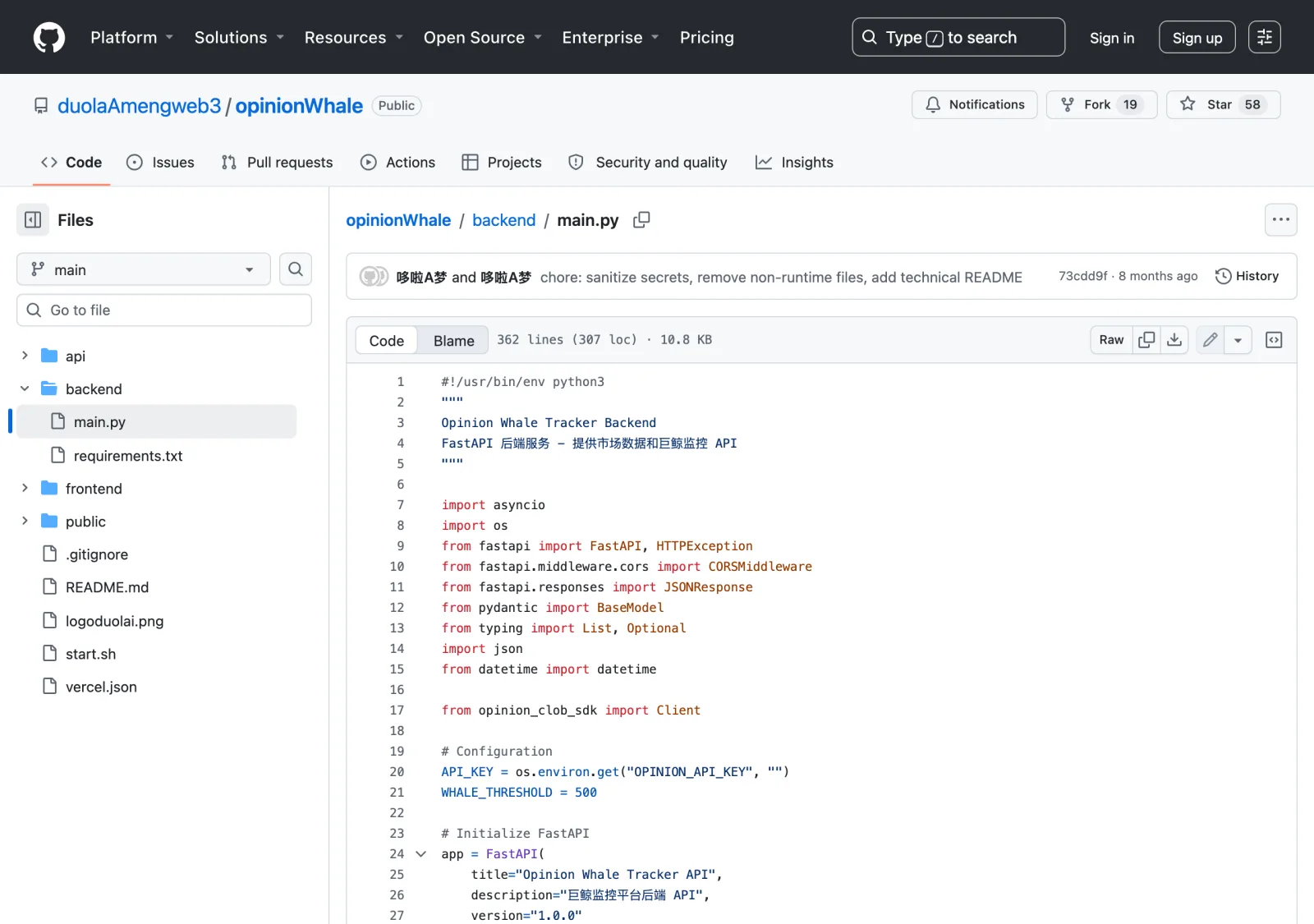1314x924 pixels.
Task: Select line number 20
Action: 397,772
